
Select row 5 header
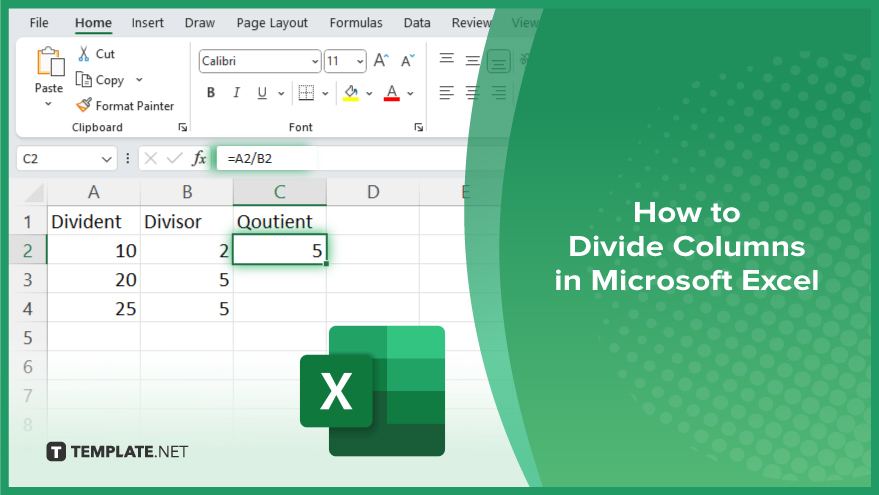pos(27,337)
